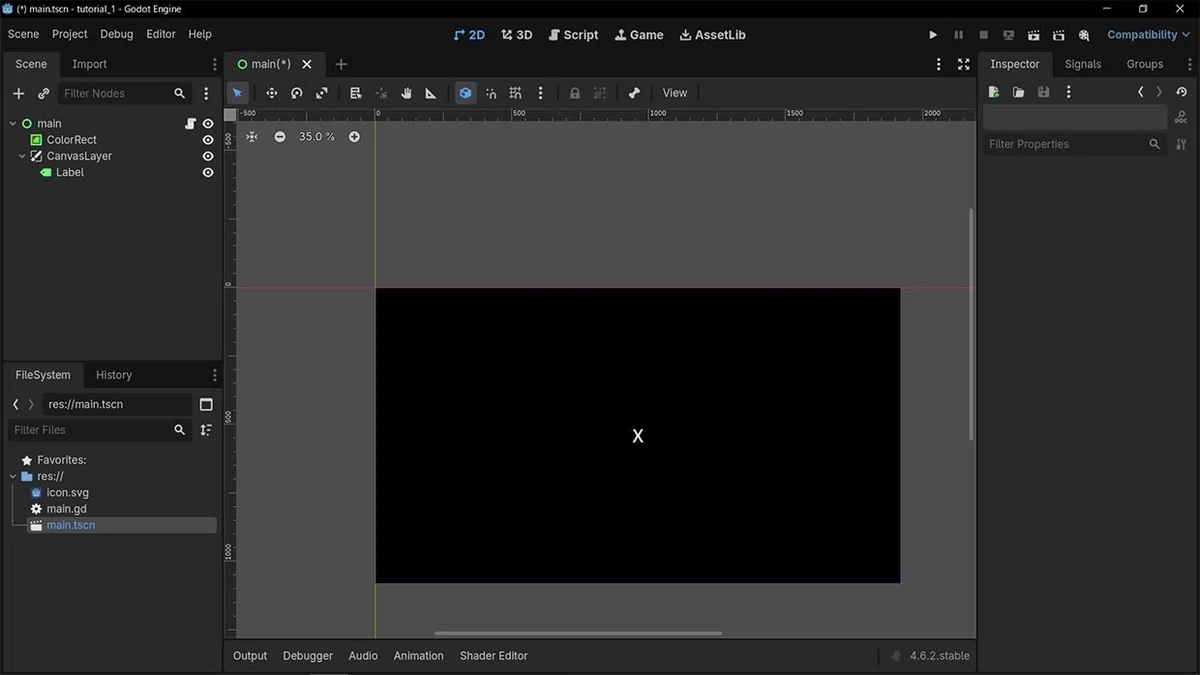The image size is (1200, 675).
Task: Enable Movie Maker mode film reel icon
Action: pyautogui.click(x=1084, y=35)
